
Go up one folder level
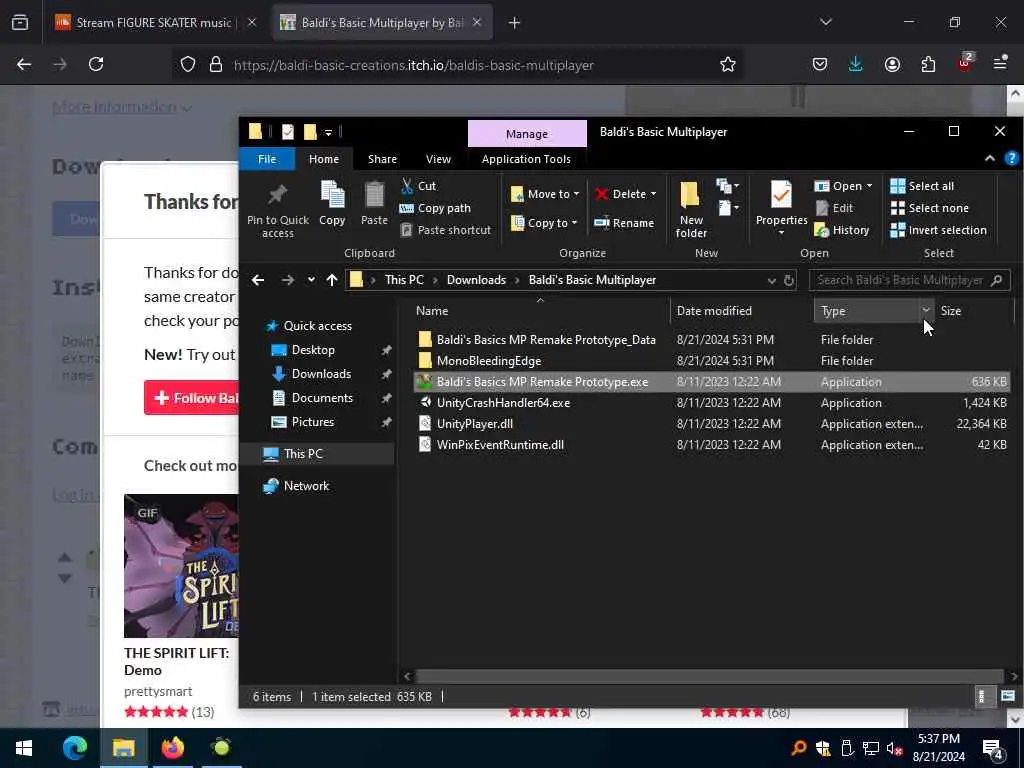coord(332,280)
